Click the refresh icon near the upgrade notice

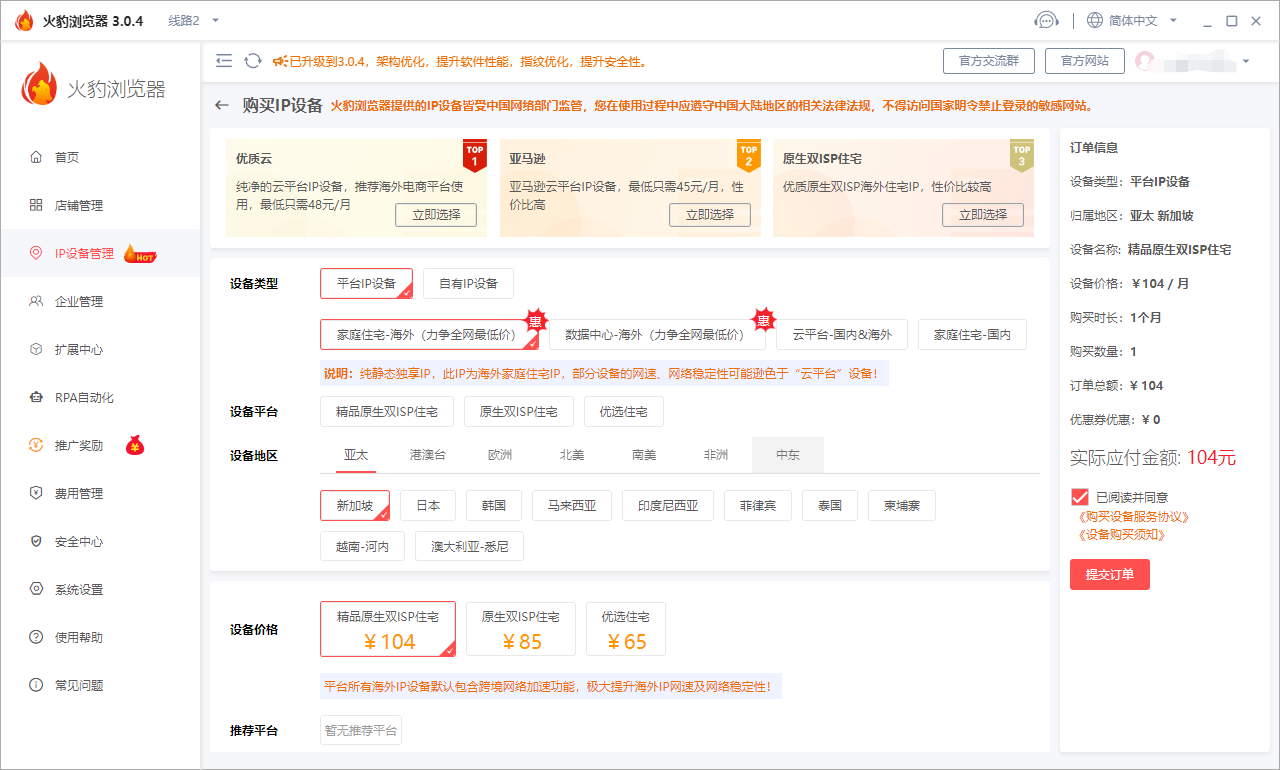click(251, 60)
